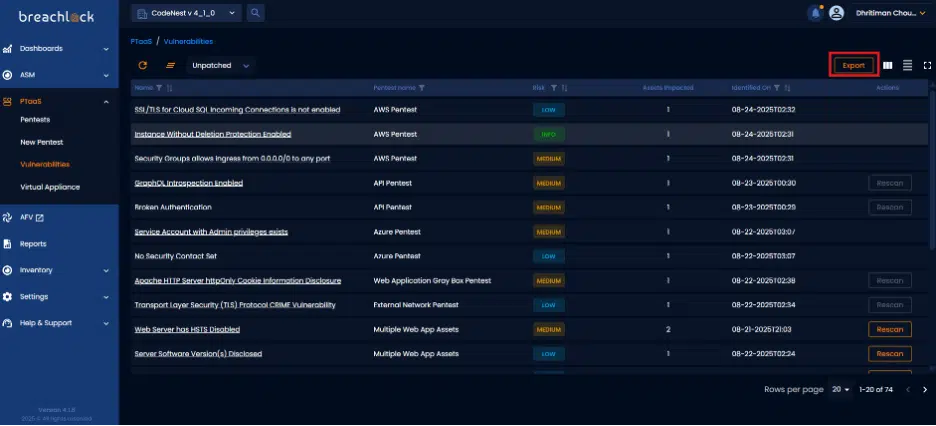Click LOW badge on SSL/TLS row
This screenshot has height=426, width=936.
(549, 110)
